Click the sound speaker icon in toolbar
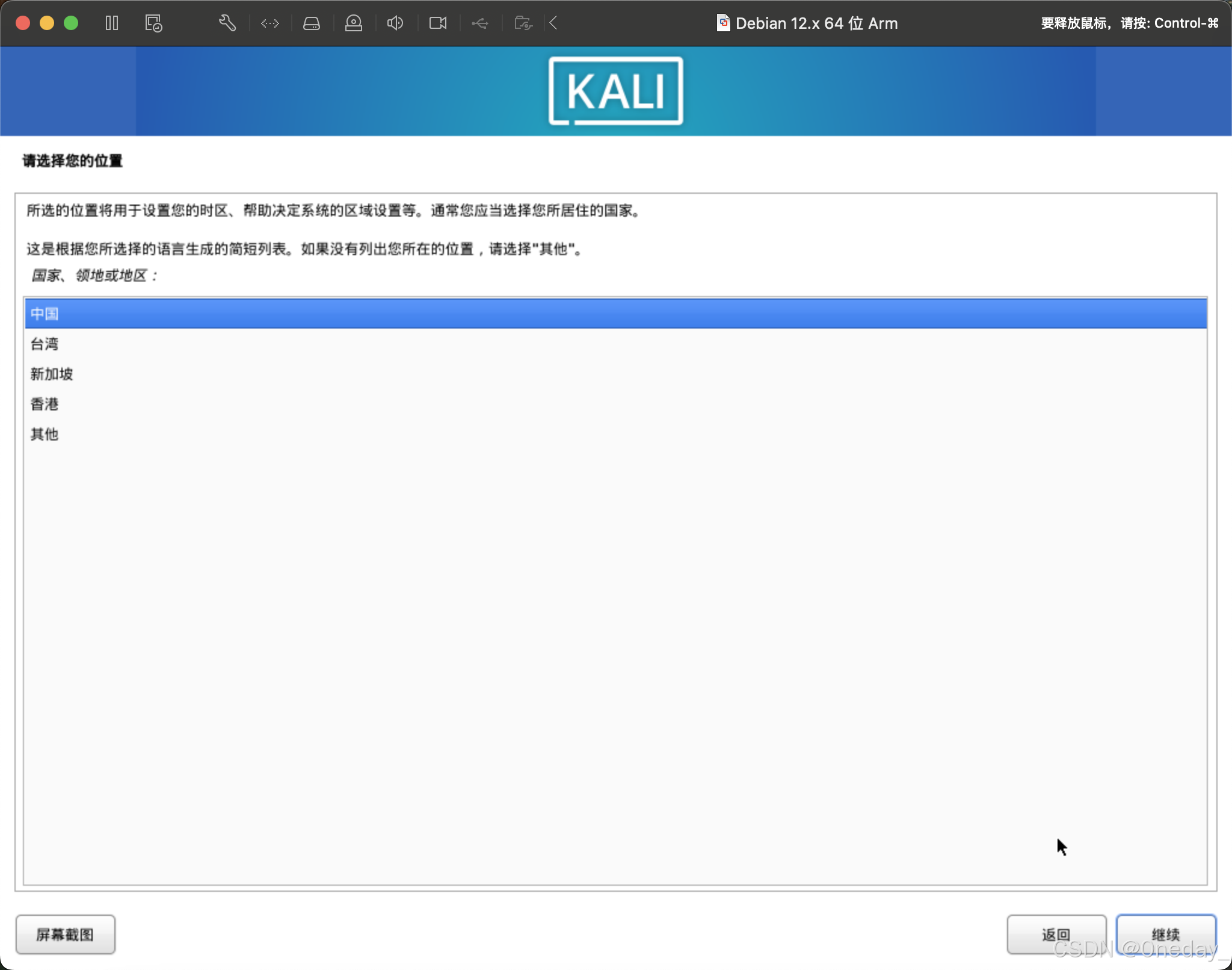Image resolution: width=1232 pixels, height=970 pixels. [x=395, y=23]
